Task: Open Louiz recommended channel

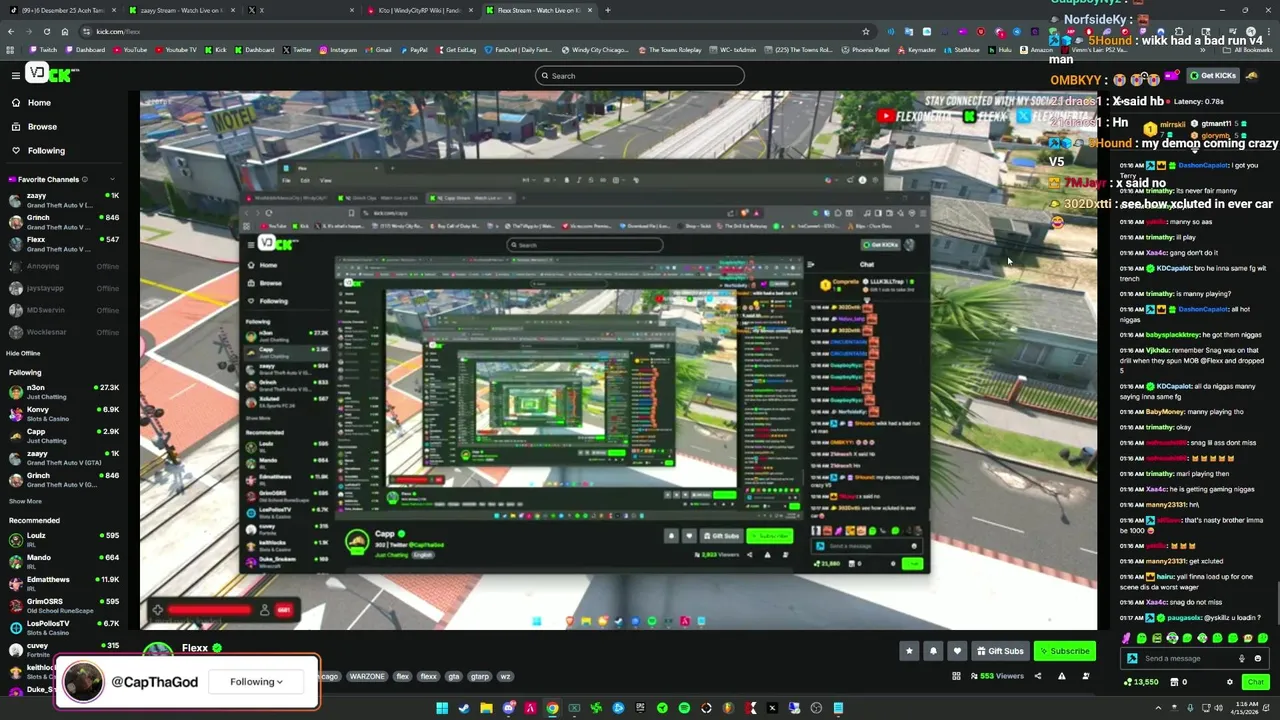Action: (62, 539)
